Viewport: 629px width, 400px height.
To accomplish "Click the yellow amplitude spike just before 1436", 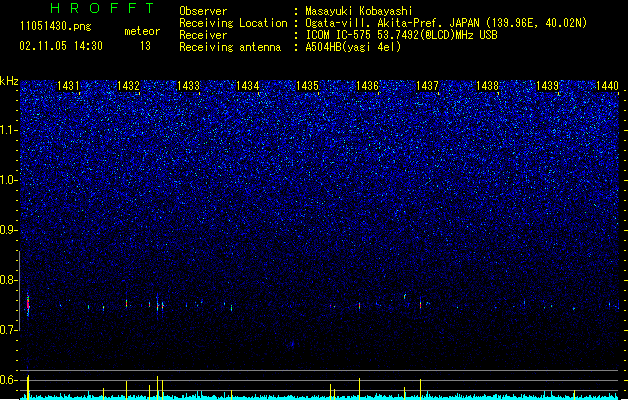I will pyautogui.click(x=359, y=388).
